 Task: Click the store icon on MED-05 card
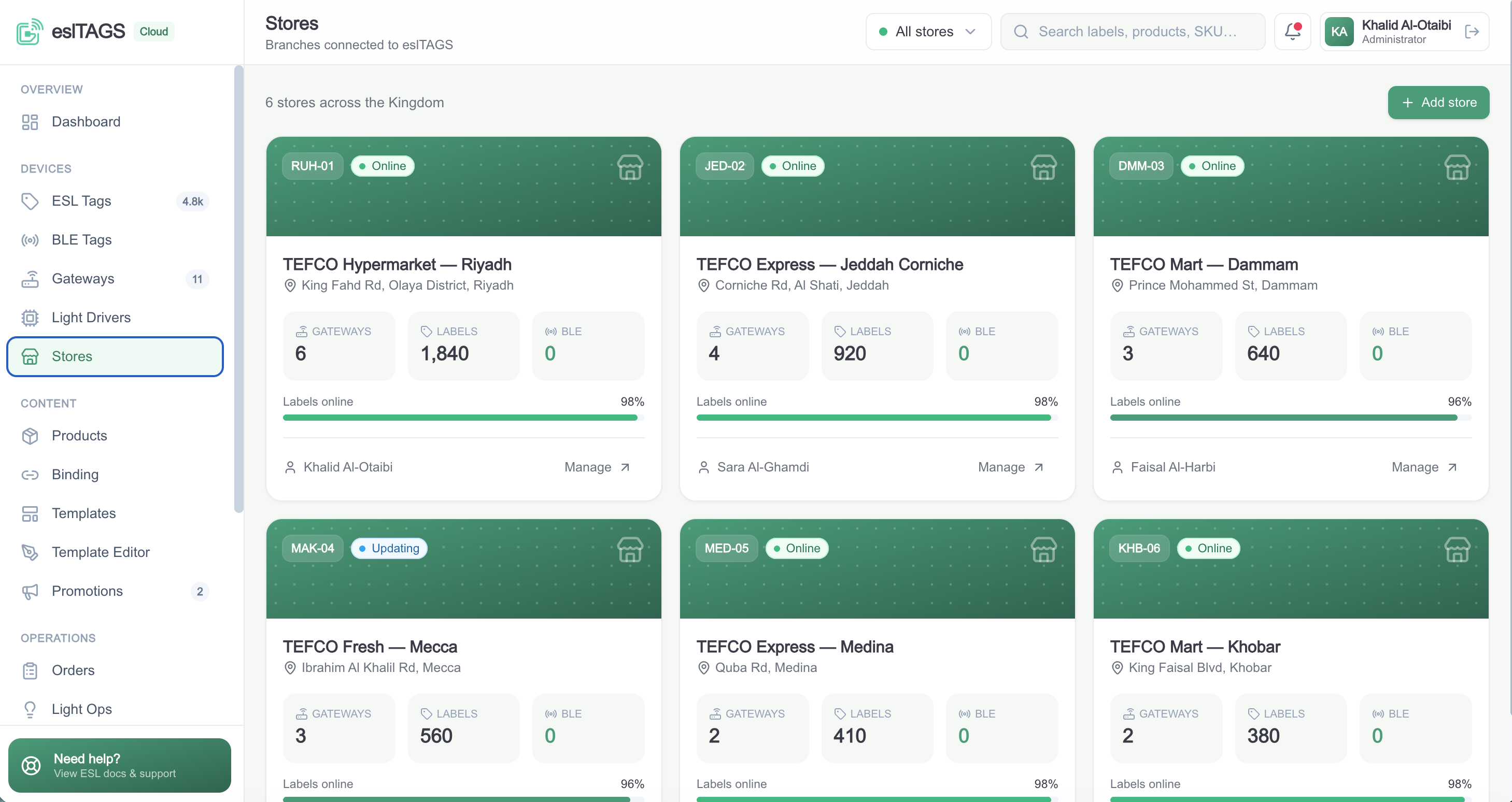pos(1043,550)
